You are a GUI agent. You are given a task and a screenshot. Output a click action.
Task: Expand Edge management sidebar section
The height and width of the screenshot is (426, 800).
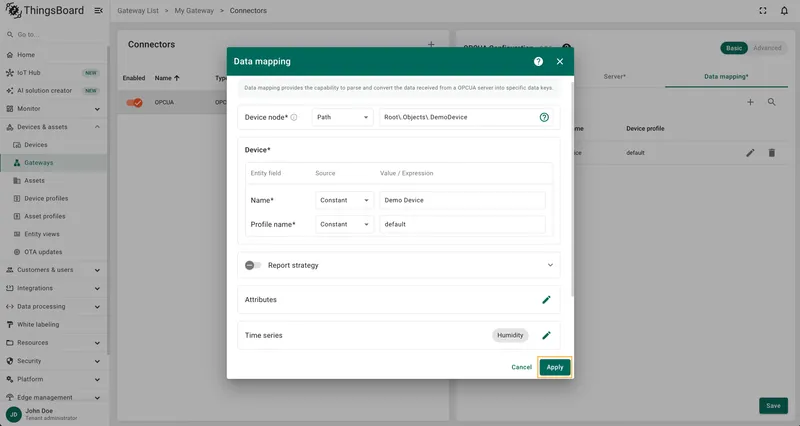54,397
